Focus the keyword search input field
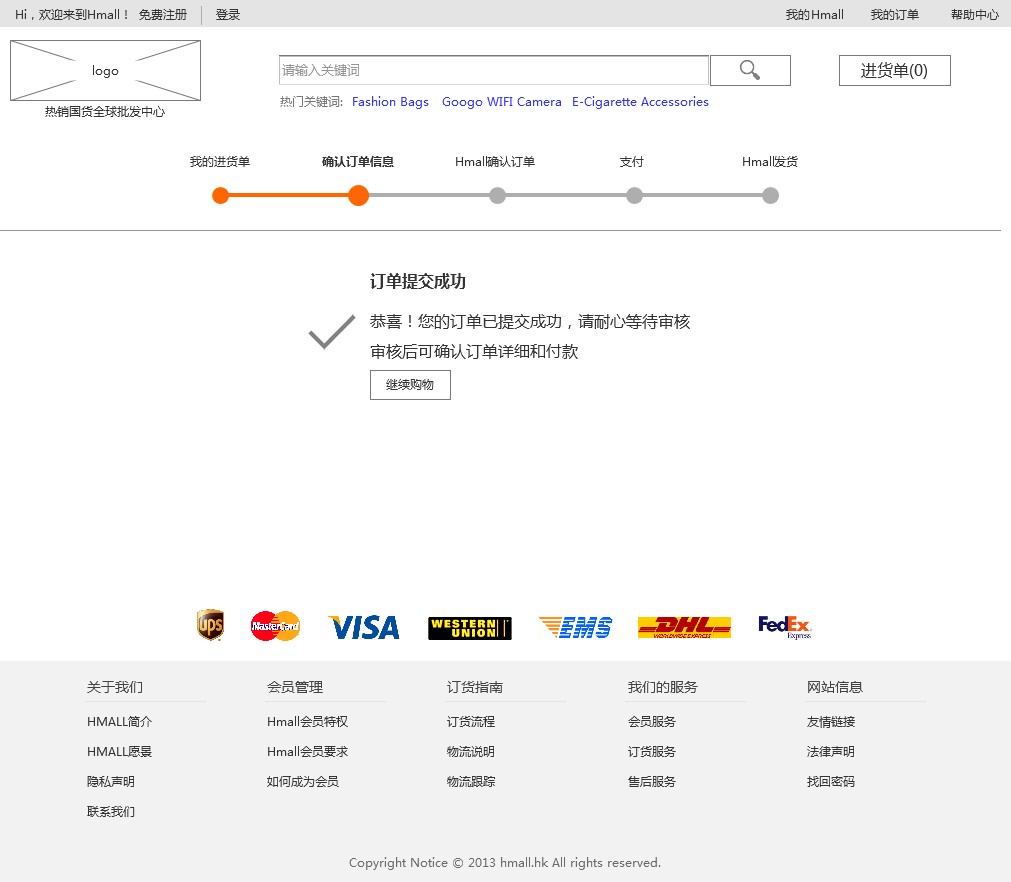 pyautogui.click(x=493, y=70)
